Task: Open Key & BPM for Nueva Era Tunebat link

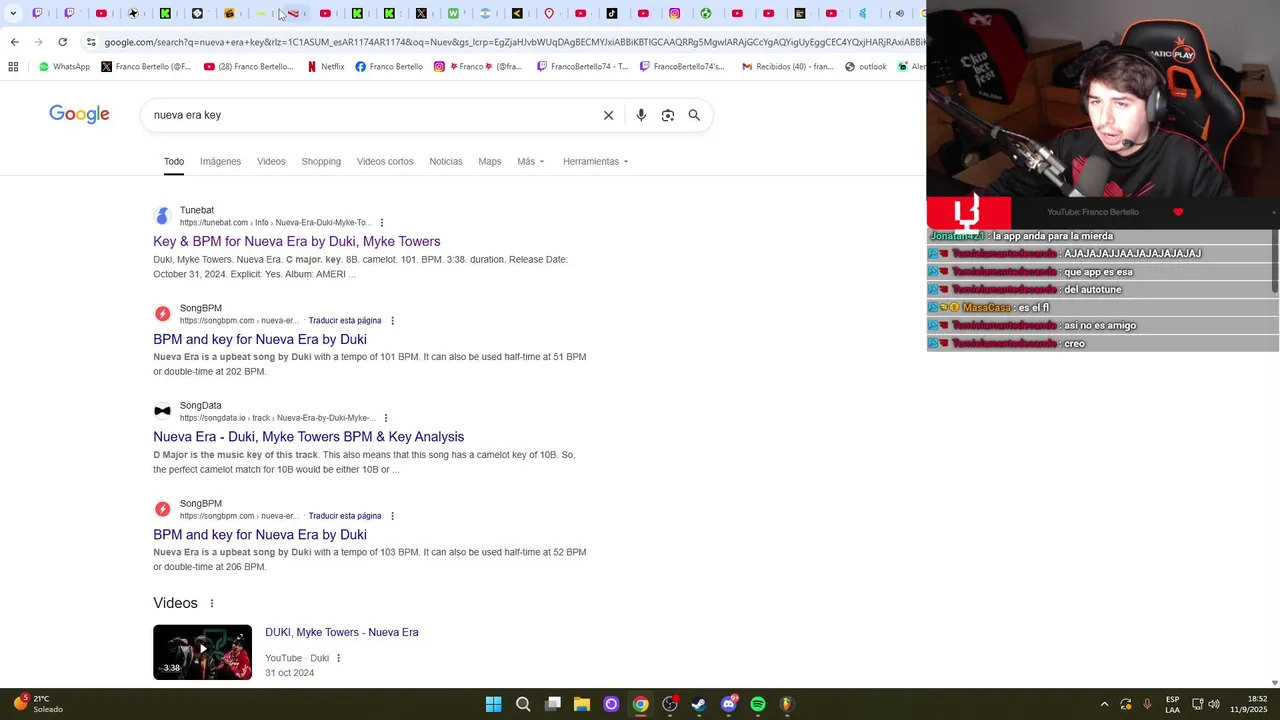Action: pyautogui.click(x=297, y=241)
